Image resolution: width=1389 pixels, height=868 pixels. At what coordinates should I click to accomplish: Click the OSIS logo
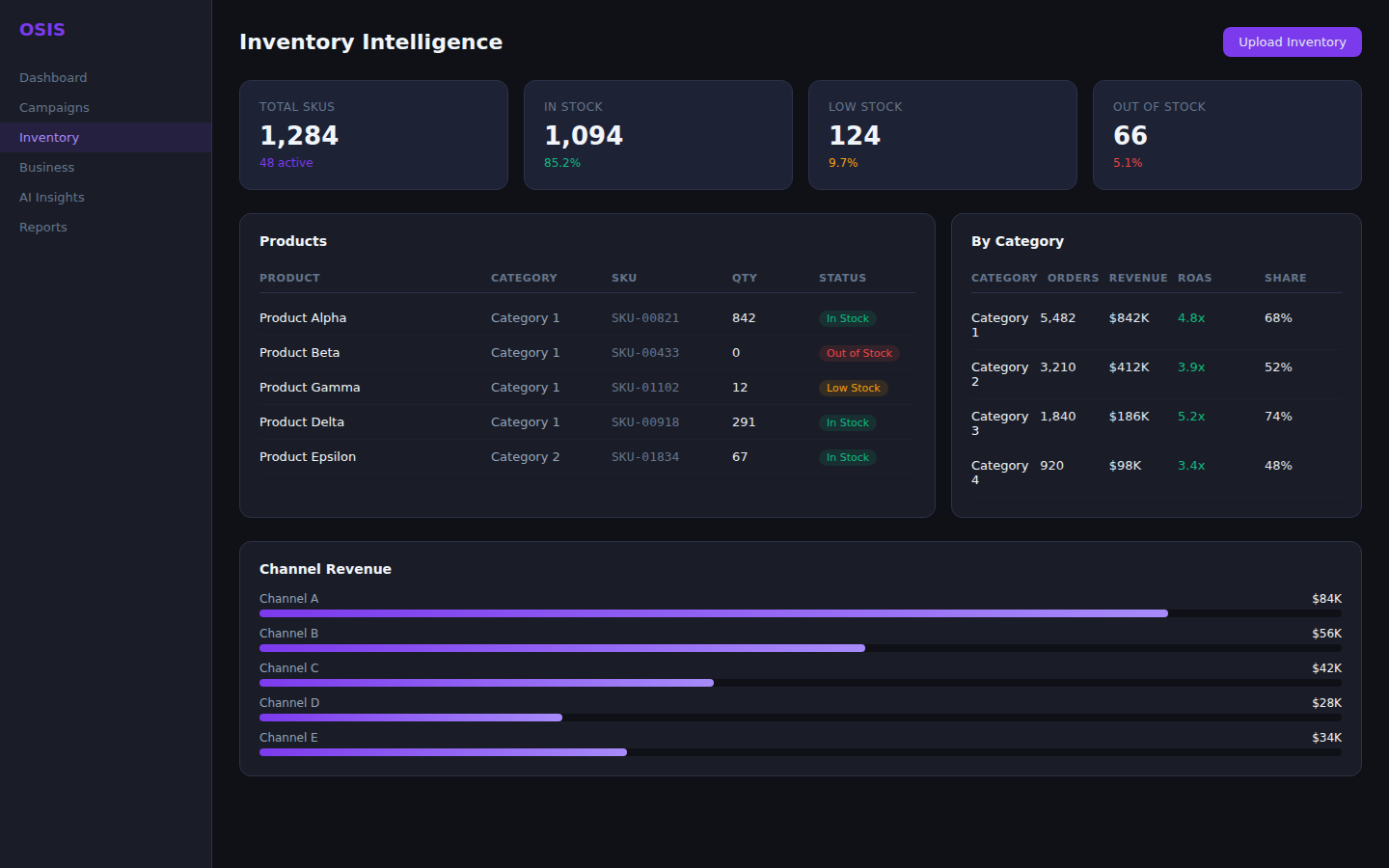click(41, 29)
